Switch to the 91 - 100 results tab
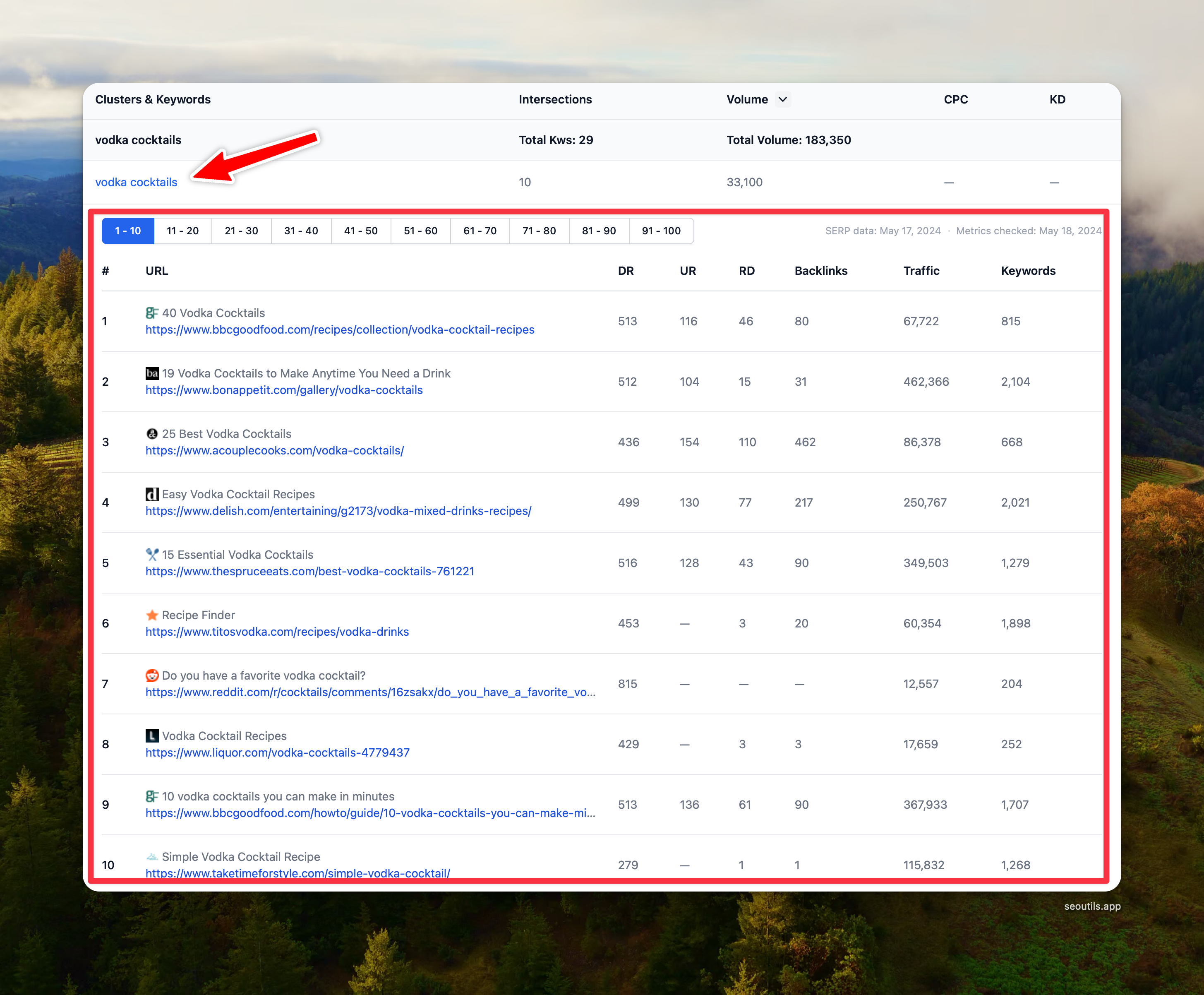1204x995 pixels. click(661, 231)
